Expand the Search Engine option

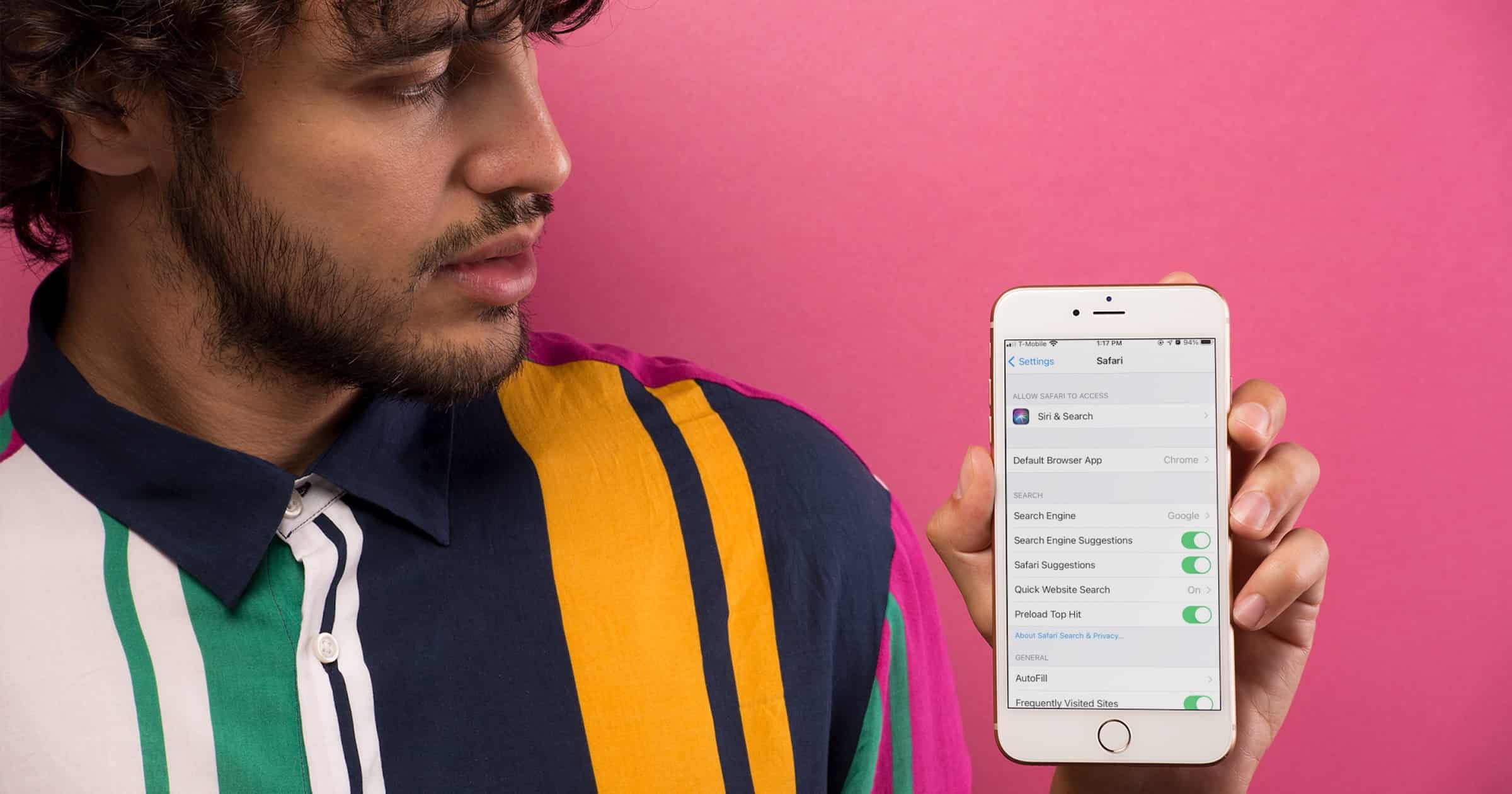point(1089,517)
